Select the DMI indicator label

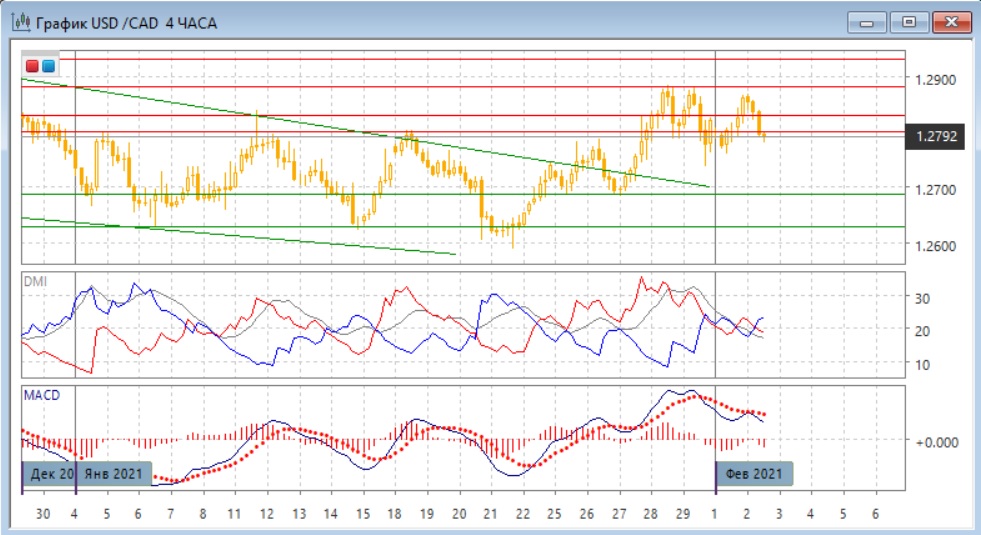pos(35,282)
